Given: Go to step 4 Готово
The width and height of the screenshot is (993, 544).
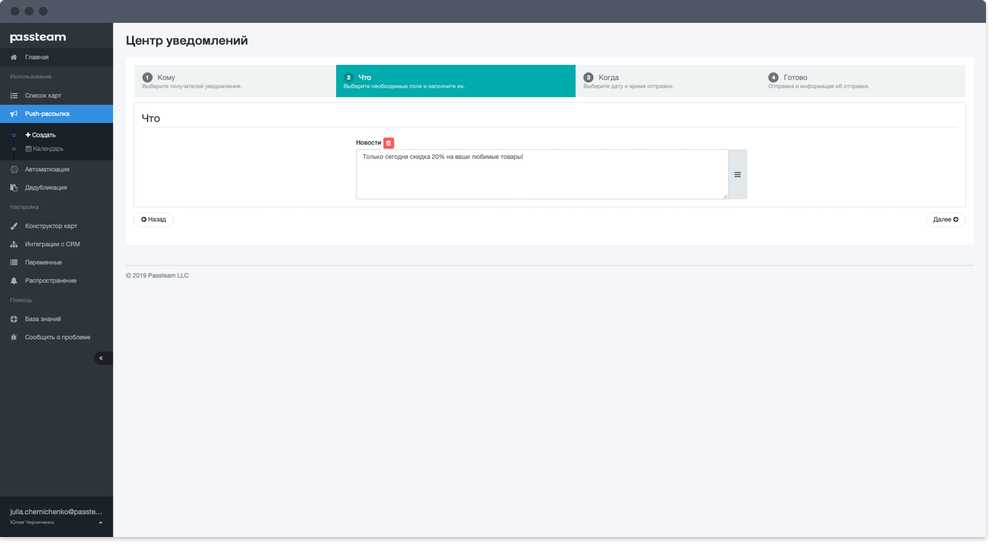Looking at the screenshot, I should [863, 81].
